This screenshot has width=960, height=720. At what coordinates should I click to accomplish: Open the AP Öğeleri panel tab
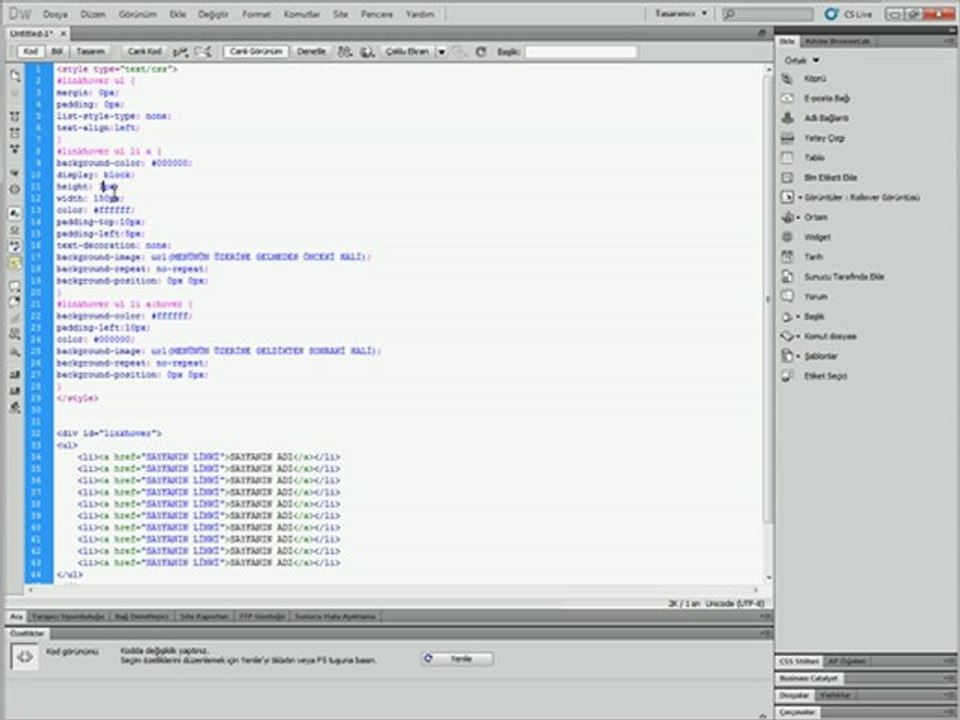pos(848,661)
